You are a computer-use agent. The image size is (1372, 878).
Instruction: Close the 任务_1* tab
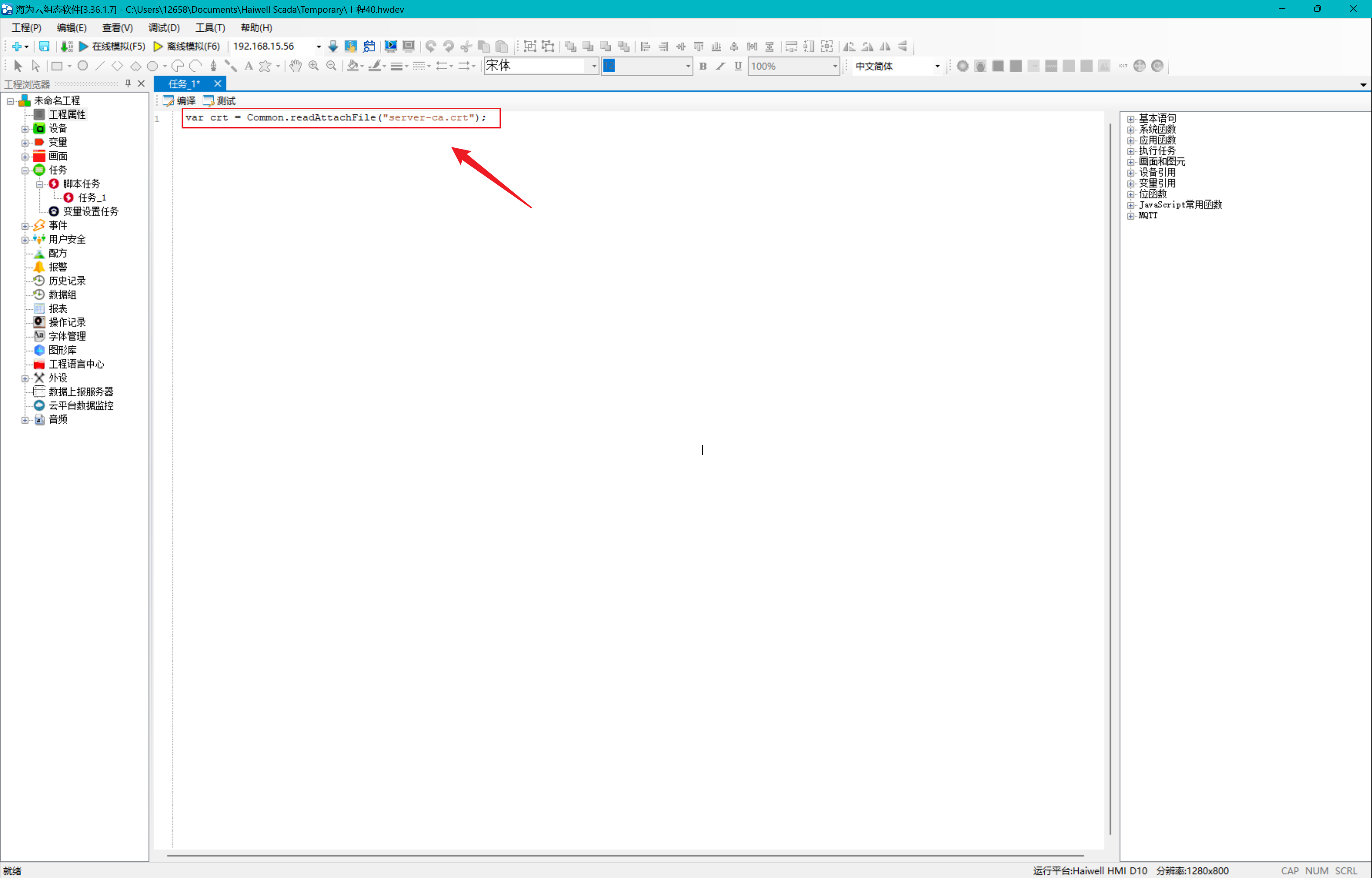[x=218, y=84]
